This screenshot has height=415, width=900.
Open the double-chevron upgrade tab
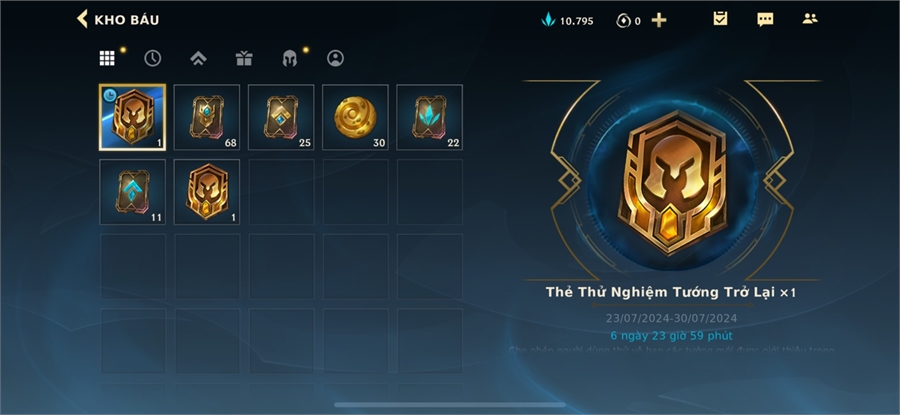click(198, 58)
